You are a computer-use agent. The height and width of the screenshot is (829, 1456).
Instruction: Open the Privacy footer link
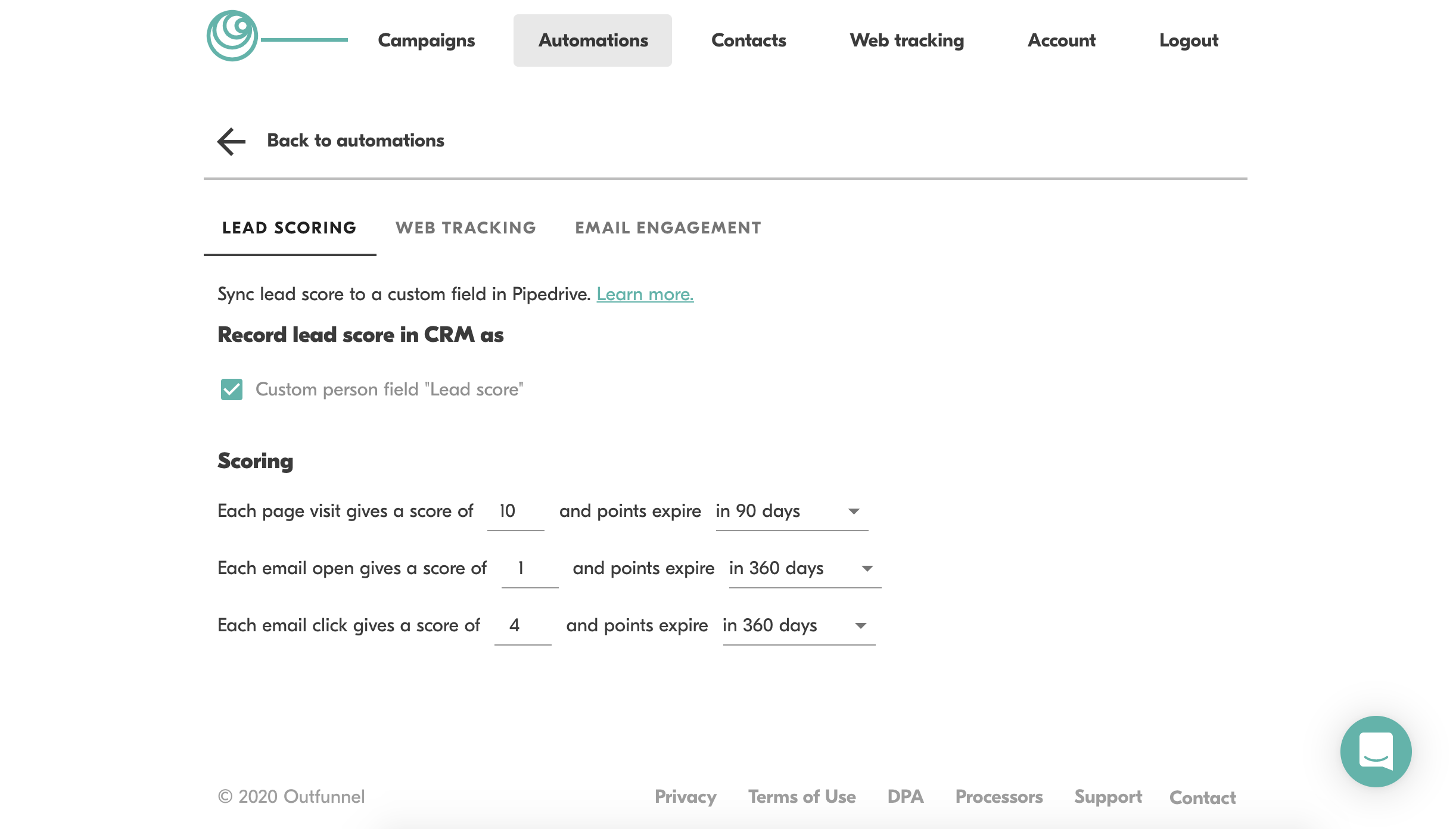point(686,797)
